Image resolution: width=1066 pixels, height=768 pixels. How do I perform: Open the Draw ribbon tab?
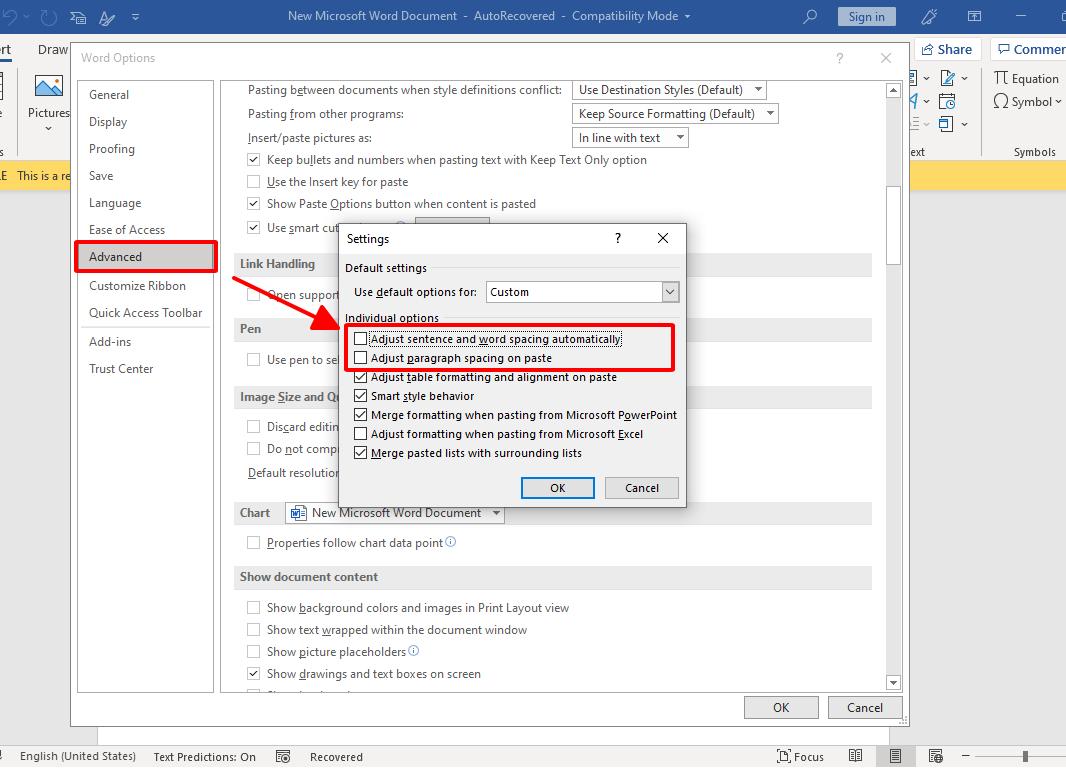click(x=53, y=50)
